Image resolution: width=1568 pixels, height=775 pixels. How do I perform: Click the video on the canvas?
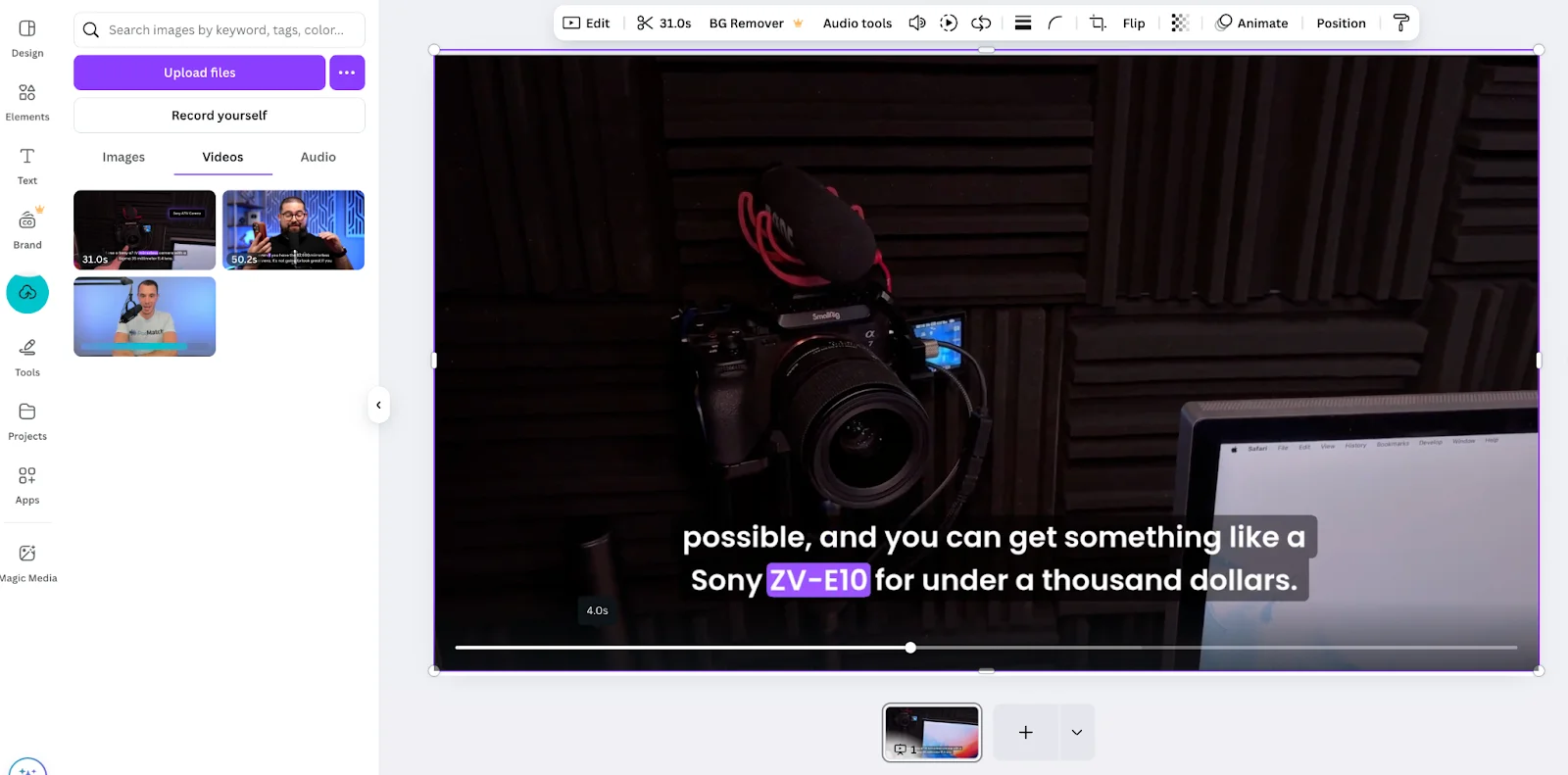coord(986,361)
